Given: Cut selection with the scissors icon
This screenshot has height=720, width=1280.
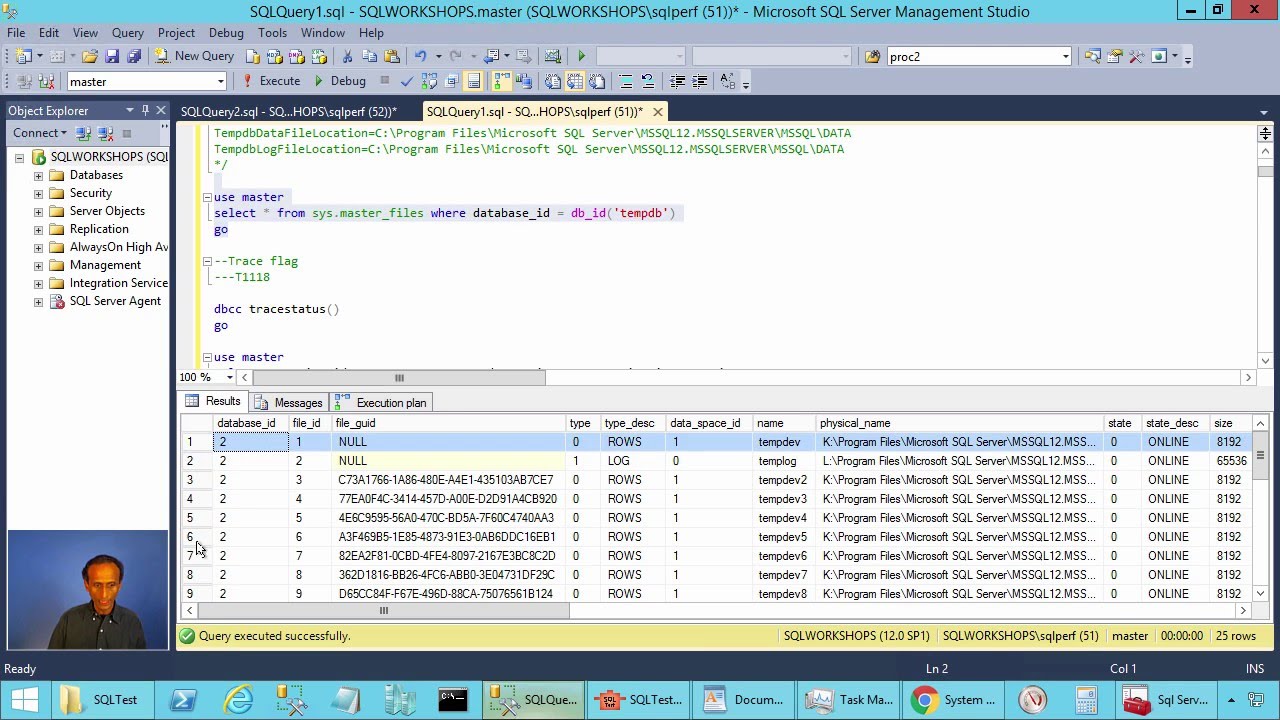Looking at the screenshot, I should [347, 56].
